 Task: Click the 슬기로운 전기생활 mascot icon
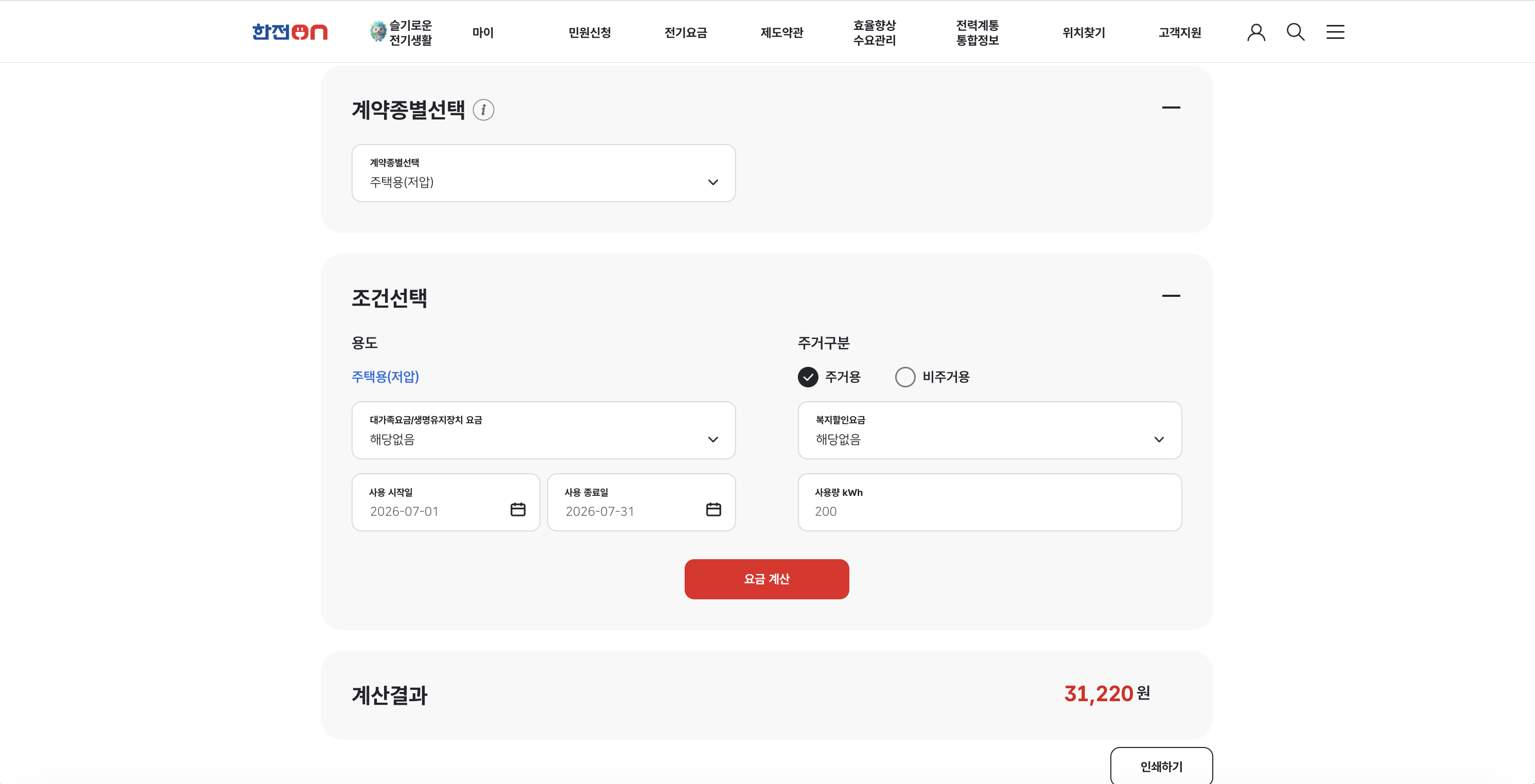coord(378,31)
